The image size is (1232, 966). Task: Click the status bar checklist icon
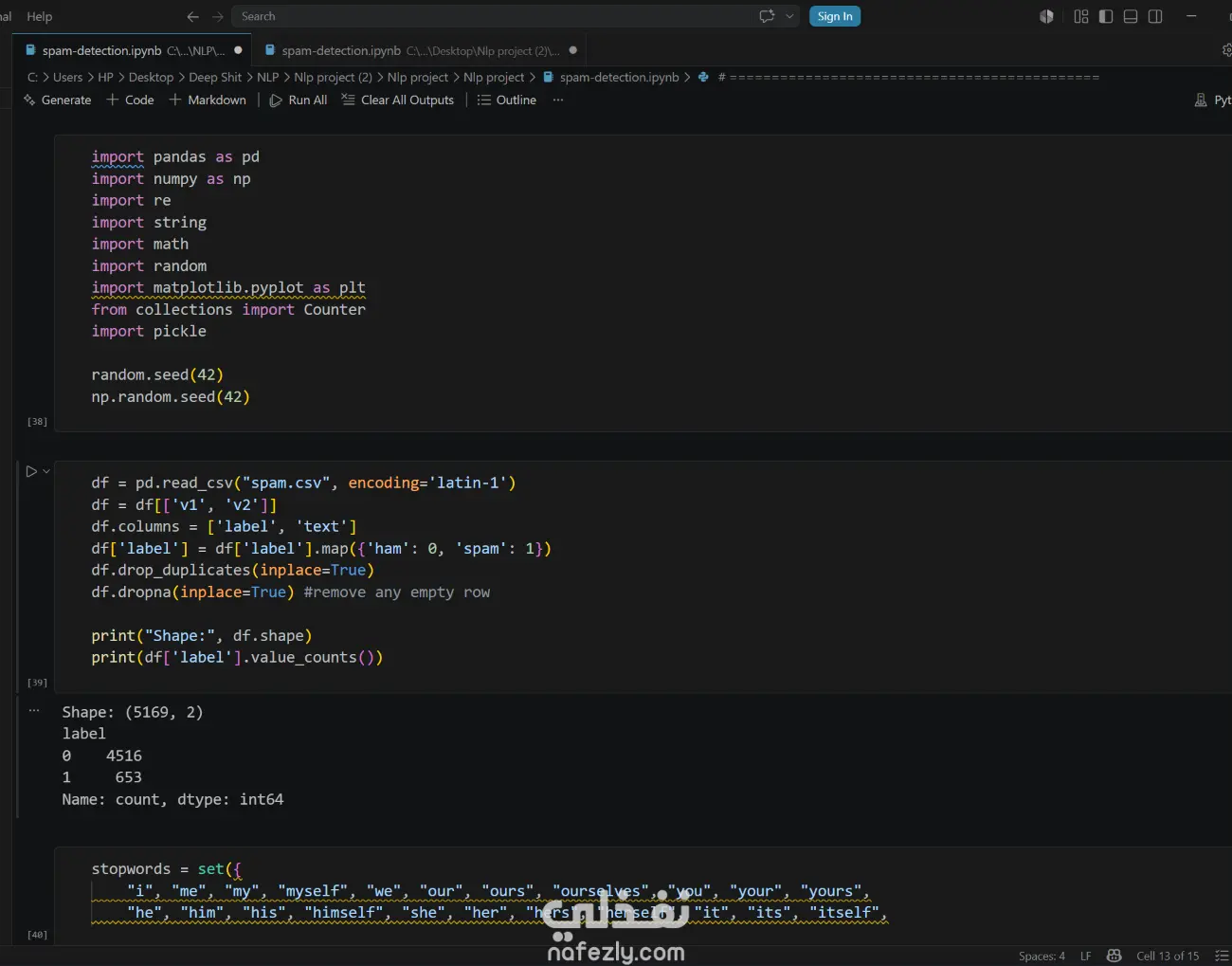pos(1222,956)
